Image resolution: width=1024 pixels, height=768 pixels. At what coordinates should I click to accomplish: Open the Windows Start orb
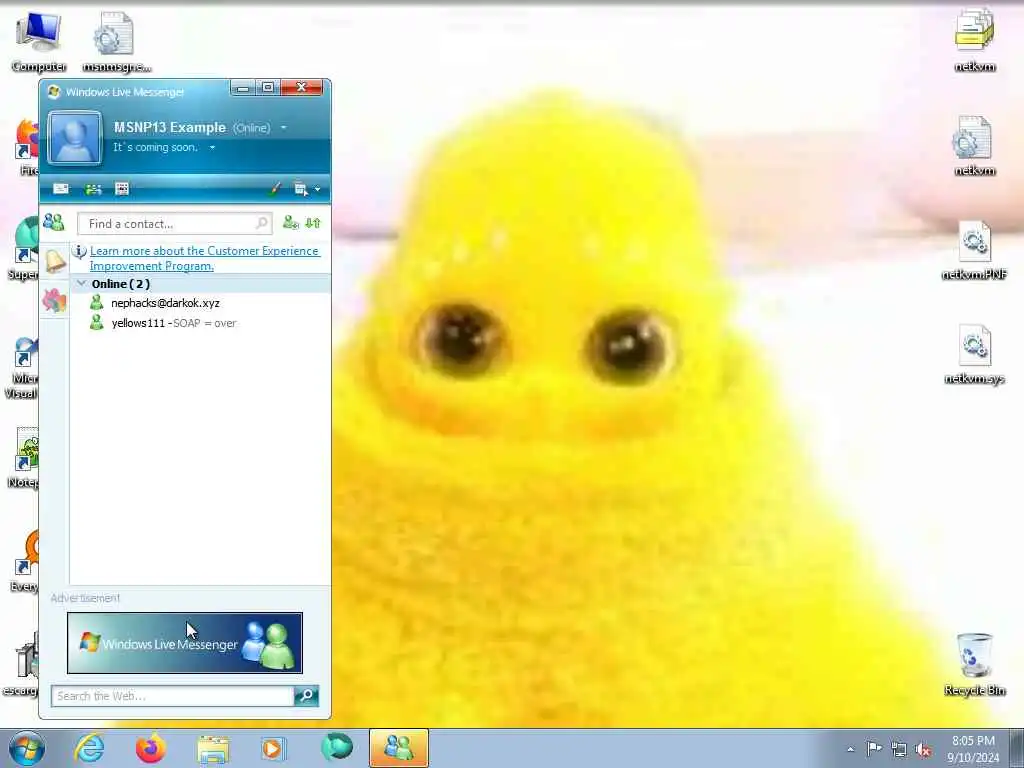point(26,748)
